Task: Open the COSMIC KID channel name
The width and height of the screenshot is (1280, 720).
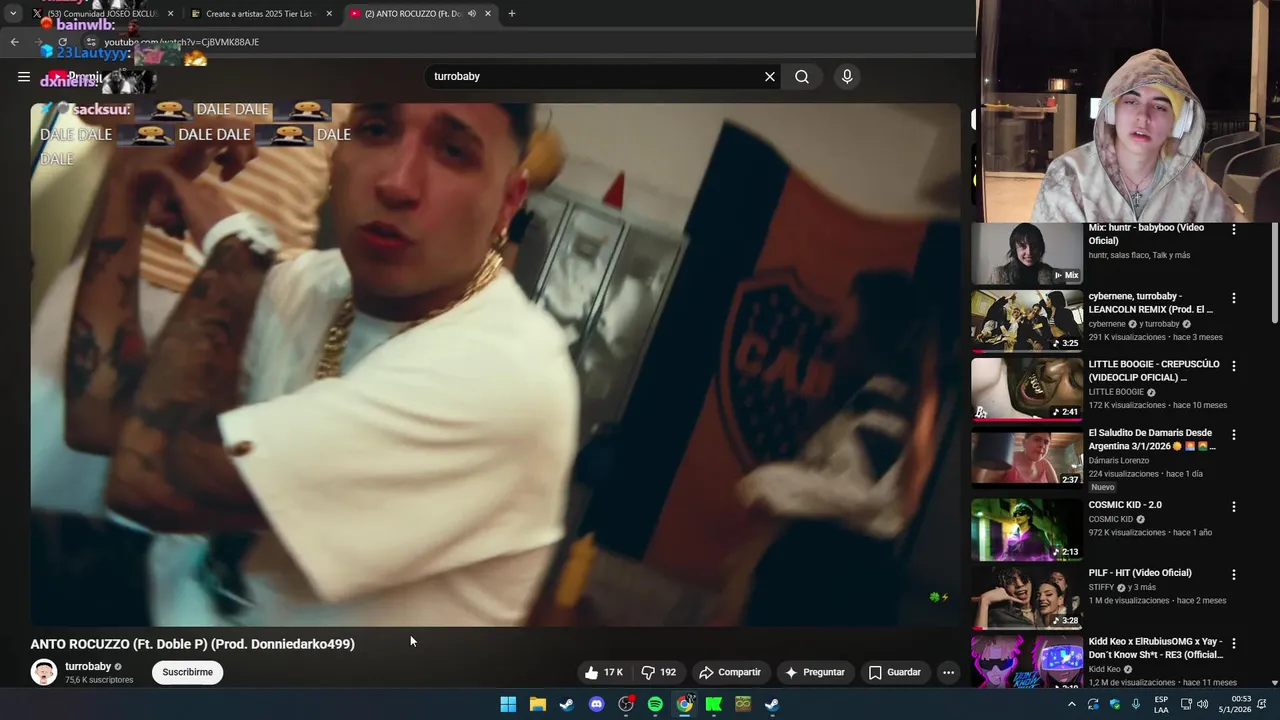Action: pos(1110,519)
